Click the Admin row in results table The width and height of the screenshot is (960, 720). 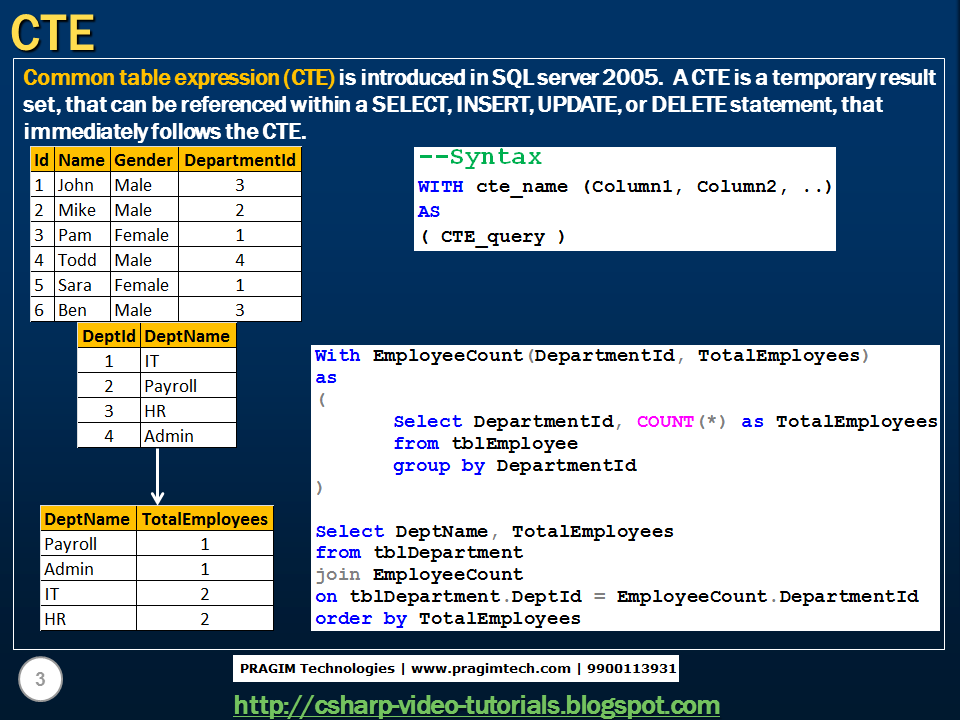[x=66, y=568]
